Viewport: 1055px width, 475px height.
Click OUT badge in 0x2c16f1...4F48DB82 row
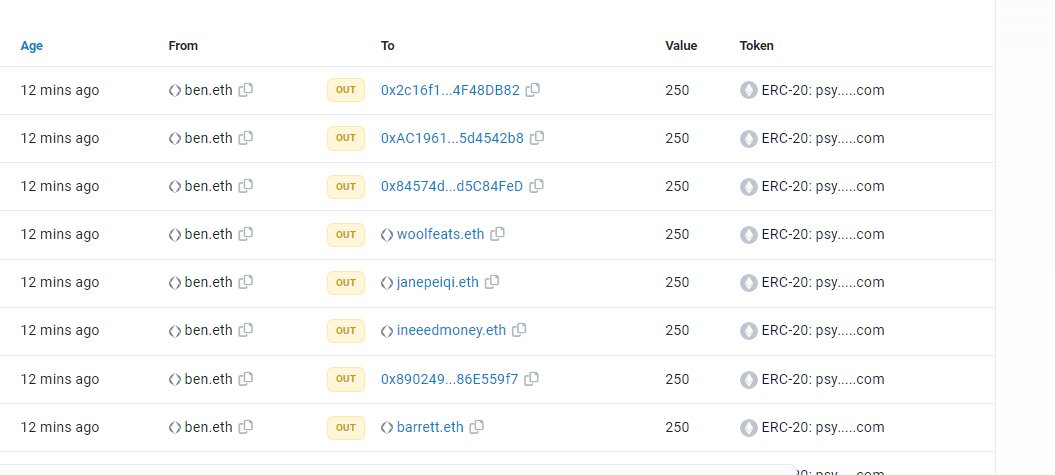[346, 90]
